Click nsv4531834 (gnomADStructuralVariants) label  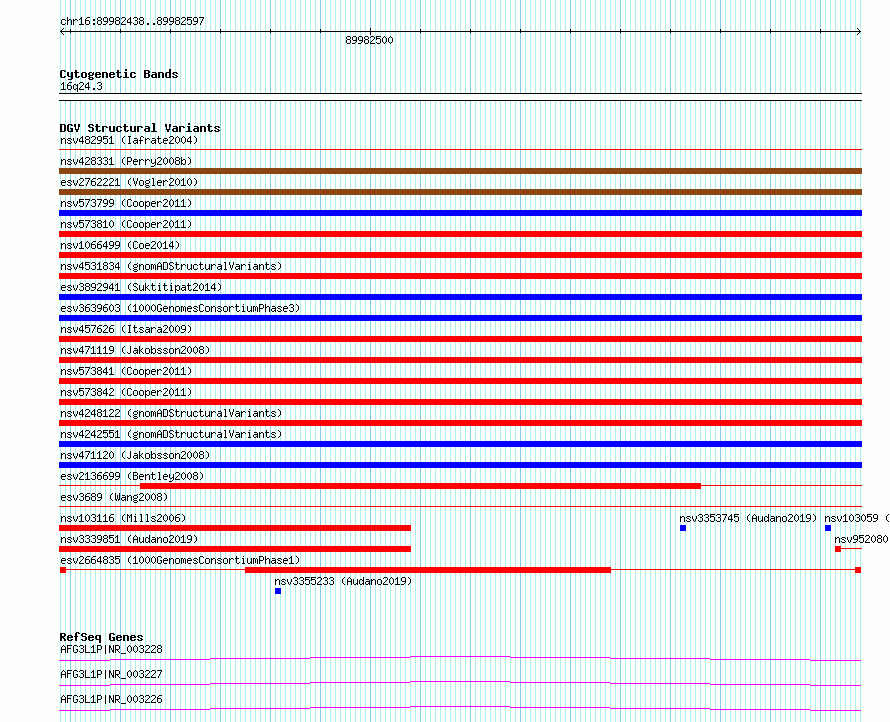tap(171, 266)
